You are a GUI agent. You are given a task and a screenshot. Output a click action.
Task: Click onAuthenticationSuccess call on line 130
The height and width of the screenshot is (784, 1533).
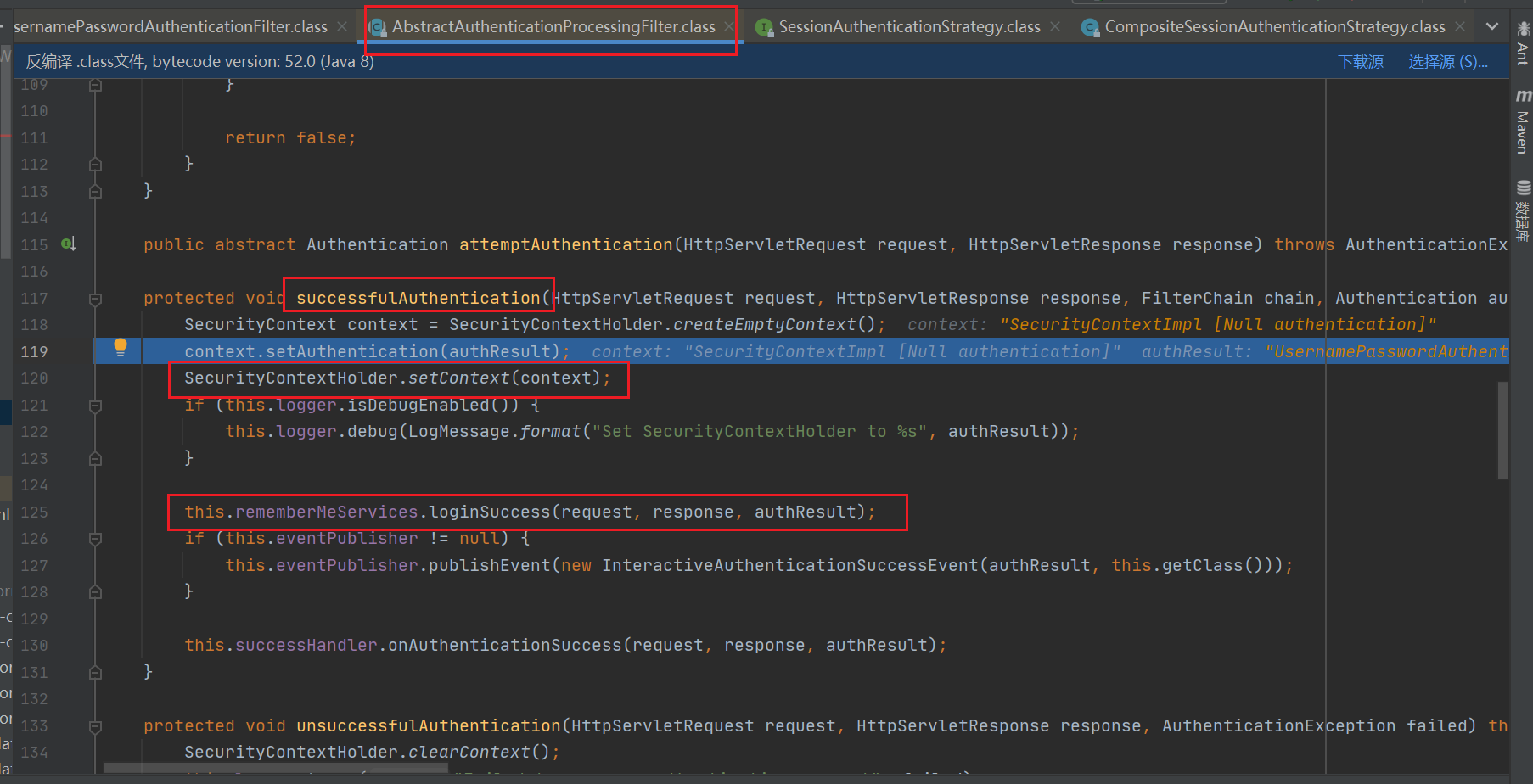pyautogui.click(x=505, y=645)
